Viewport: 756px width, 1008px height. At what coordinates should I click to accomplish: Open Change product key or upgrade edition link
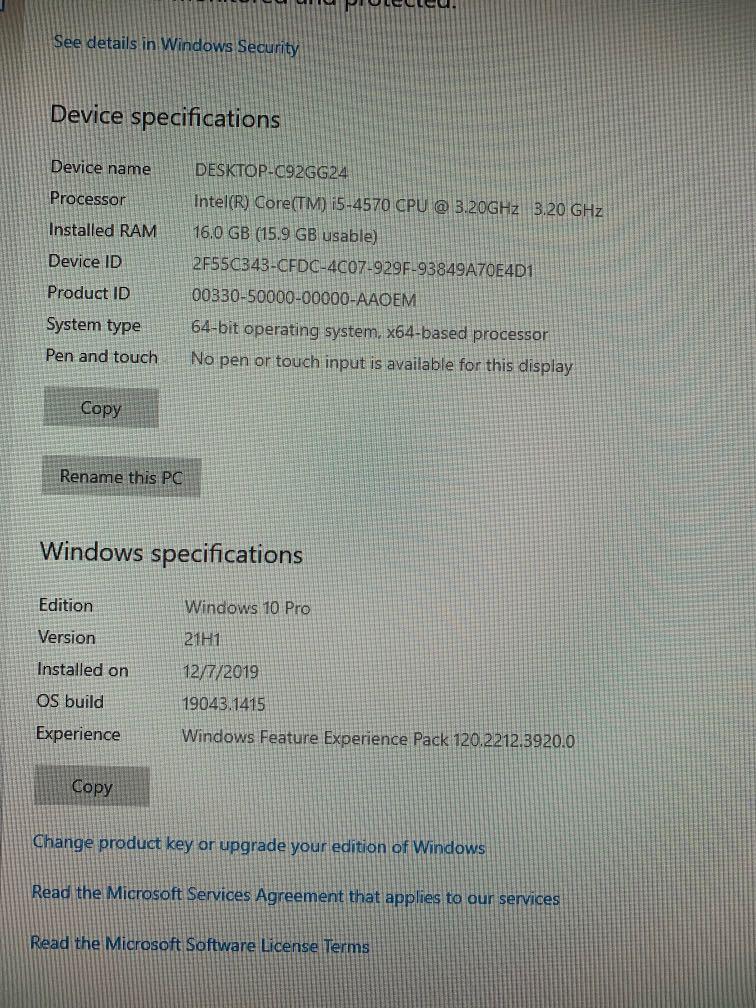click(258, 845)
